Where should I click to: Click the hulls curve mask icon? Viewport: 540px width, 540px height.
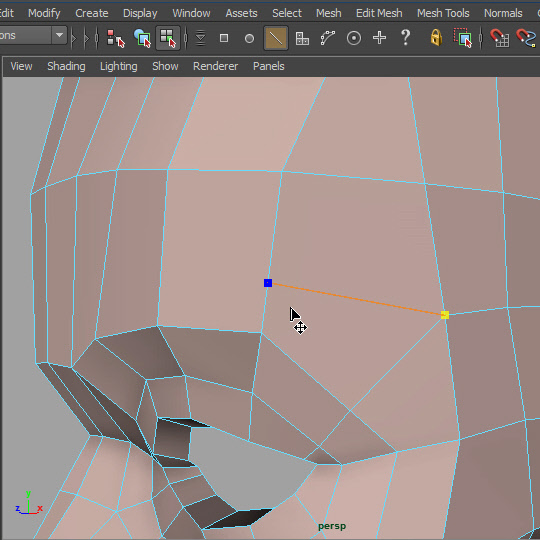pyautogui.click(x=328, y=38)
